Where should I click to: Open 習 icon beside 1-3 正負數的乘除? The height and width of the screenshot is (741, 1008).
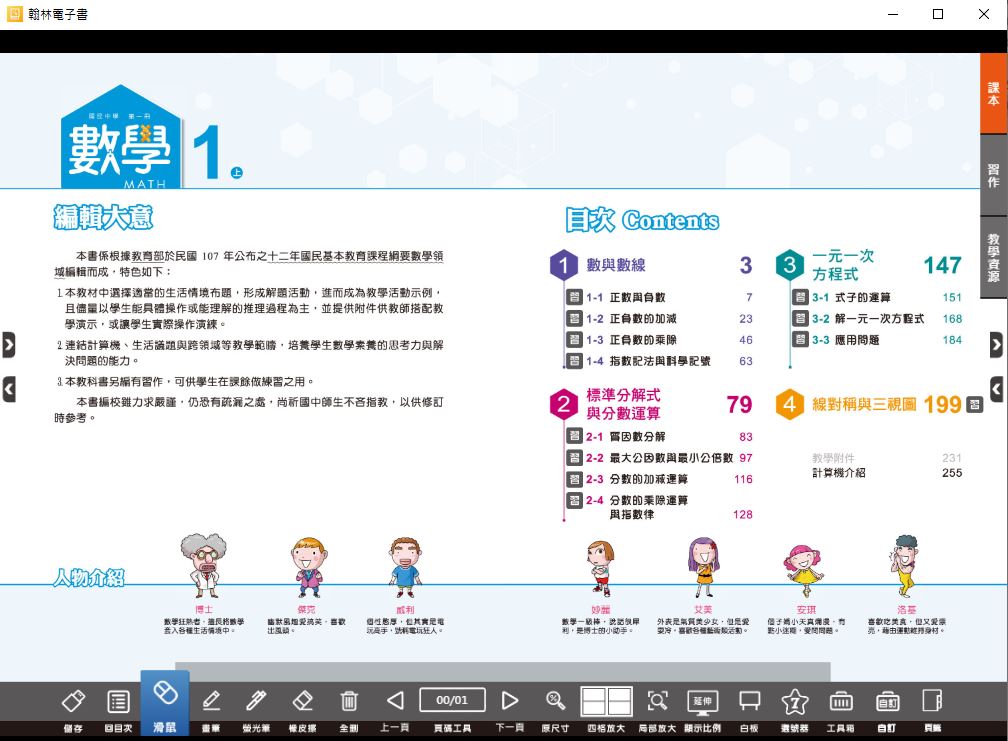[574, 339]
